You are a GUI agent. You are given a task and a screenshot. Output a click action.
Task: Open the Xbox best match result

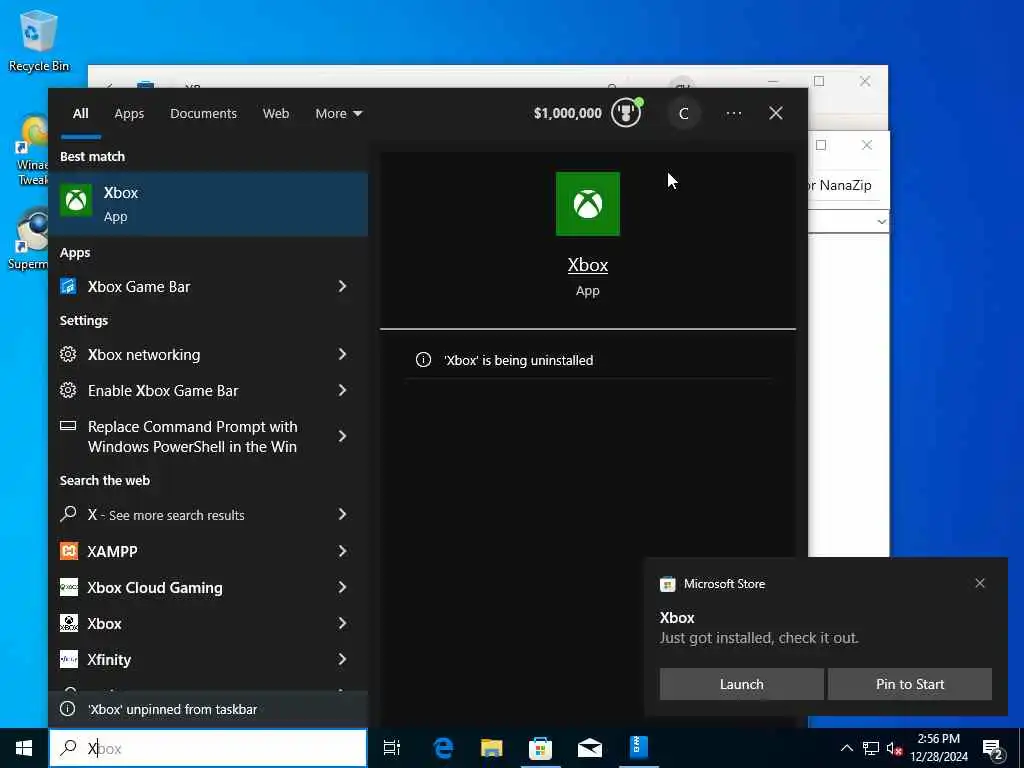pos(208,204)
